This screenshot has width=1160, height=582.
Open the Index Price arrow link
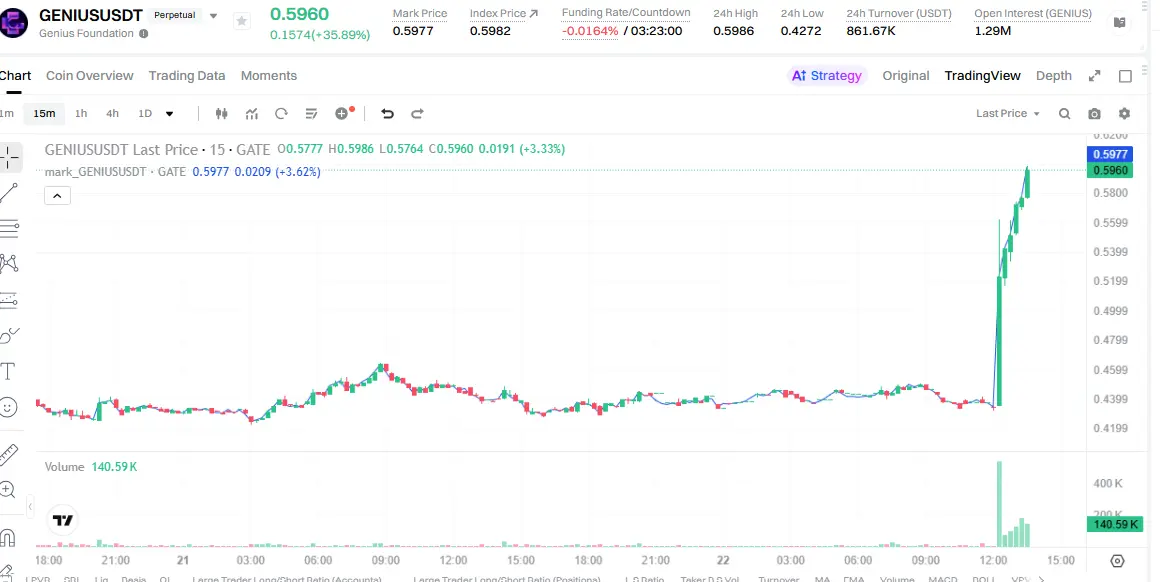pos(533,13)
